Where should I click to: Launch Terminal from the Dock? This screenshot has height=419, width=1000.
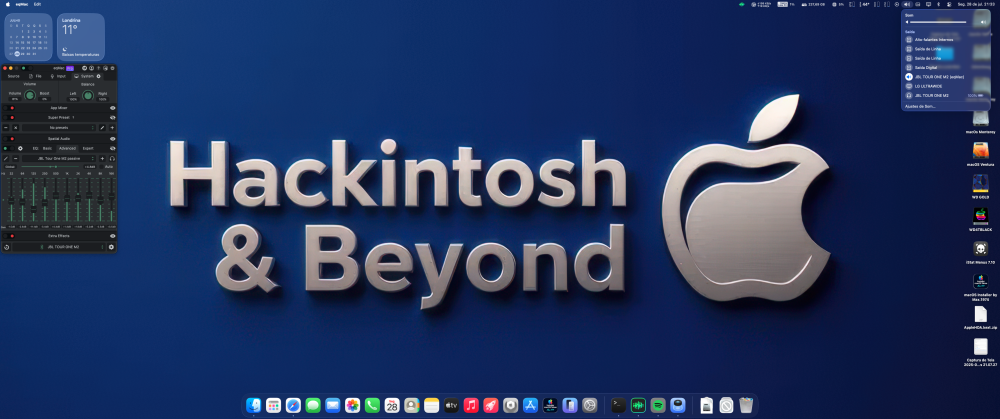(x=619, y=405)
